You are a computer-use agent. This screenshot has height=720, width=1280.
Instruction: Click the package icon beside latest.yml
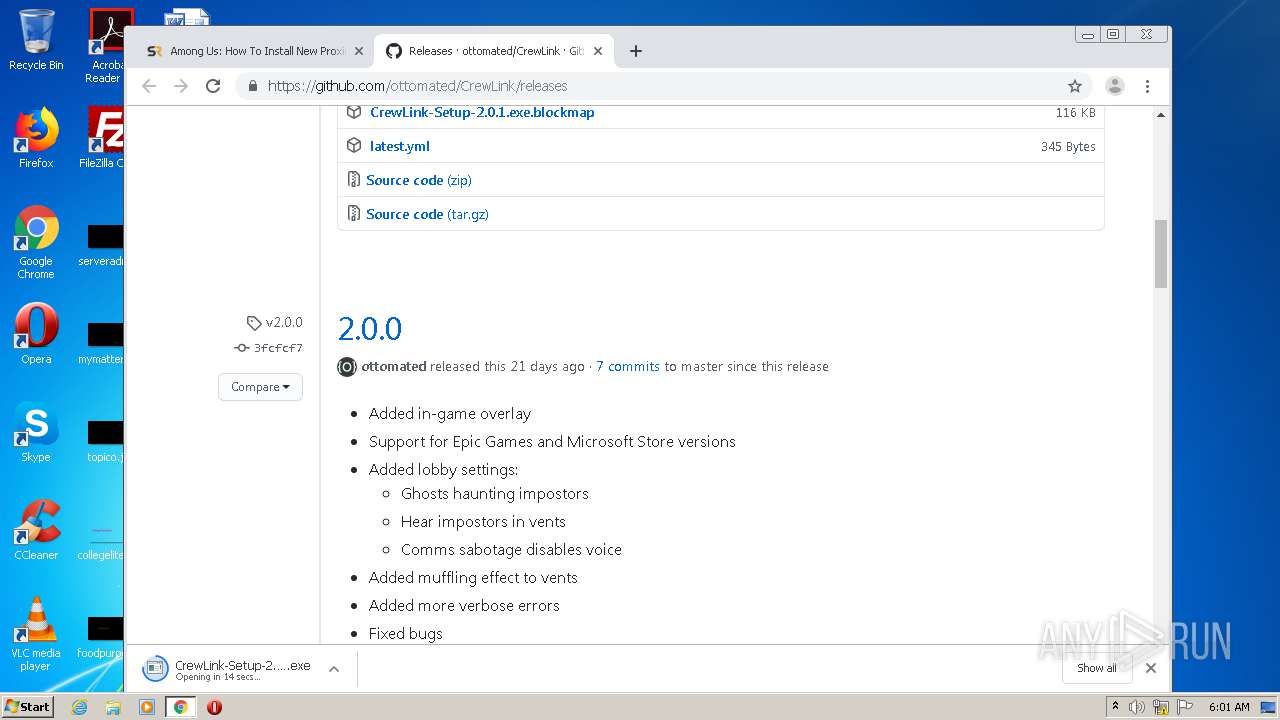pos(354,146)
